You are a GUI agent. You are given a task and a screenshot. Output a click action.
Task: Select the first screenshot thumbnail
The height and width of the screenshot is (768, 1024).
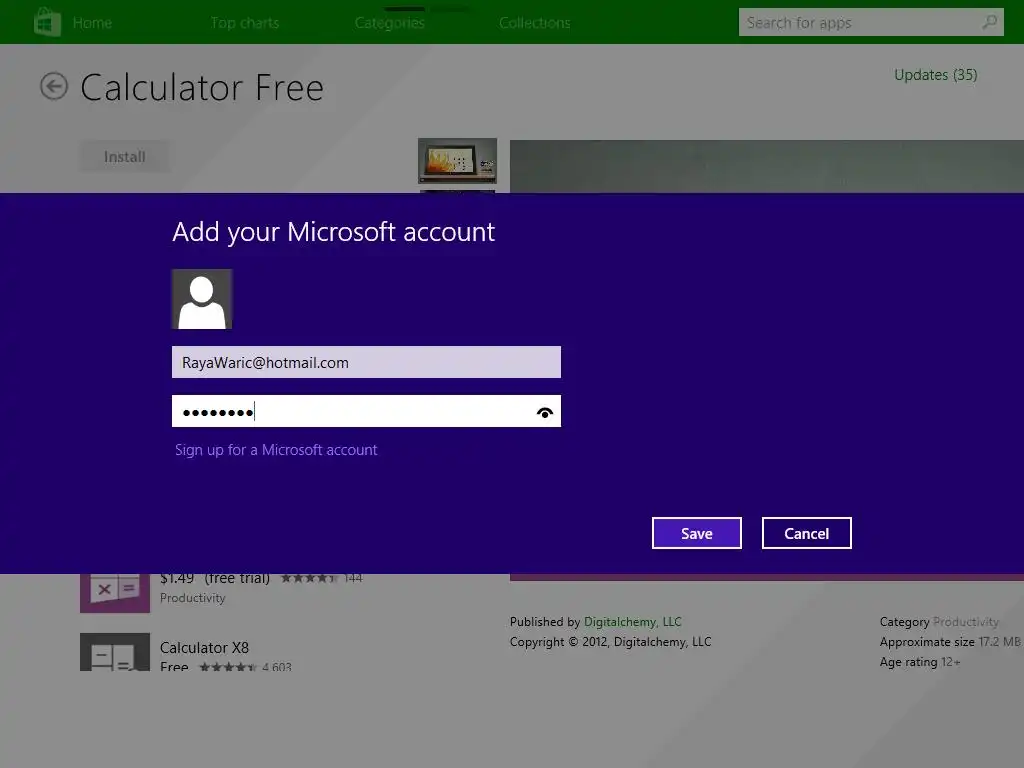(457, 161)
